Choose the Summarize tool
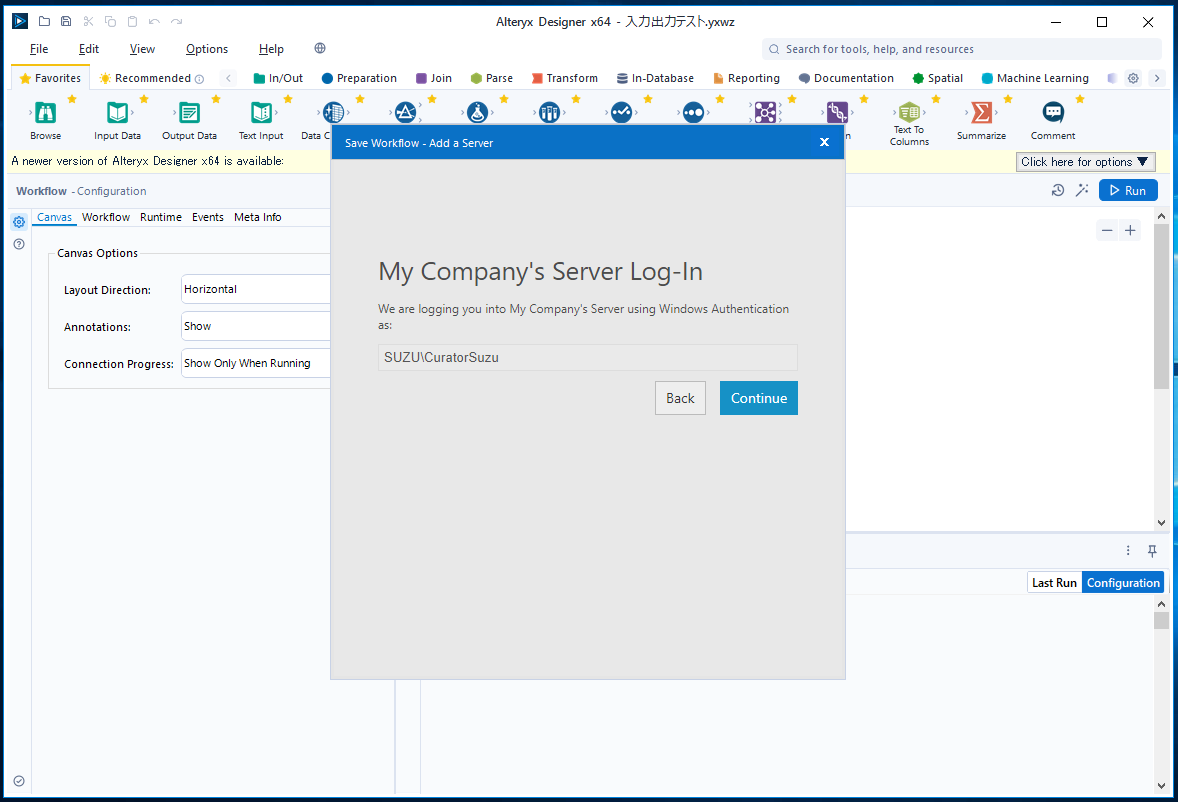Image resolution: width=1178 pixels, height=802 pixels. (x=981, y=113)
